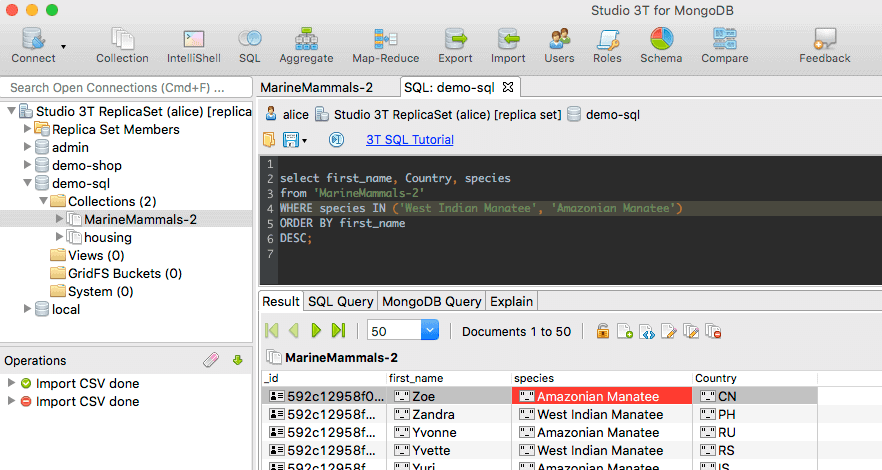Expand the local database
The height and width of the screenshot is (470, 882).
coord(26,309)
